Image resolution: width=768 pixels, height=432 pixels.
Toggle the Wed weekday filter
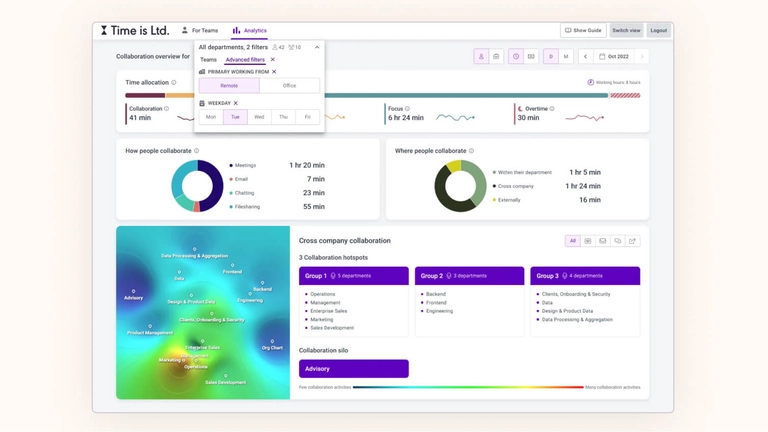tap(259, 117)
